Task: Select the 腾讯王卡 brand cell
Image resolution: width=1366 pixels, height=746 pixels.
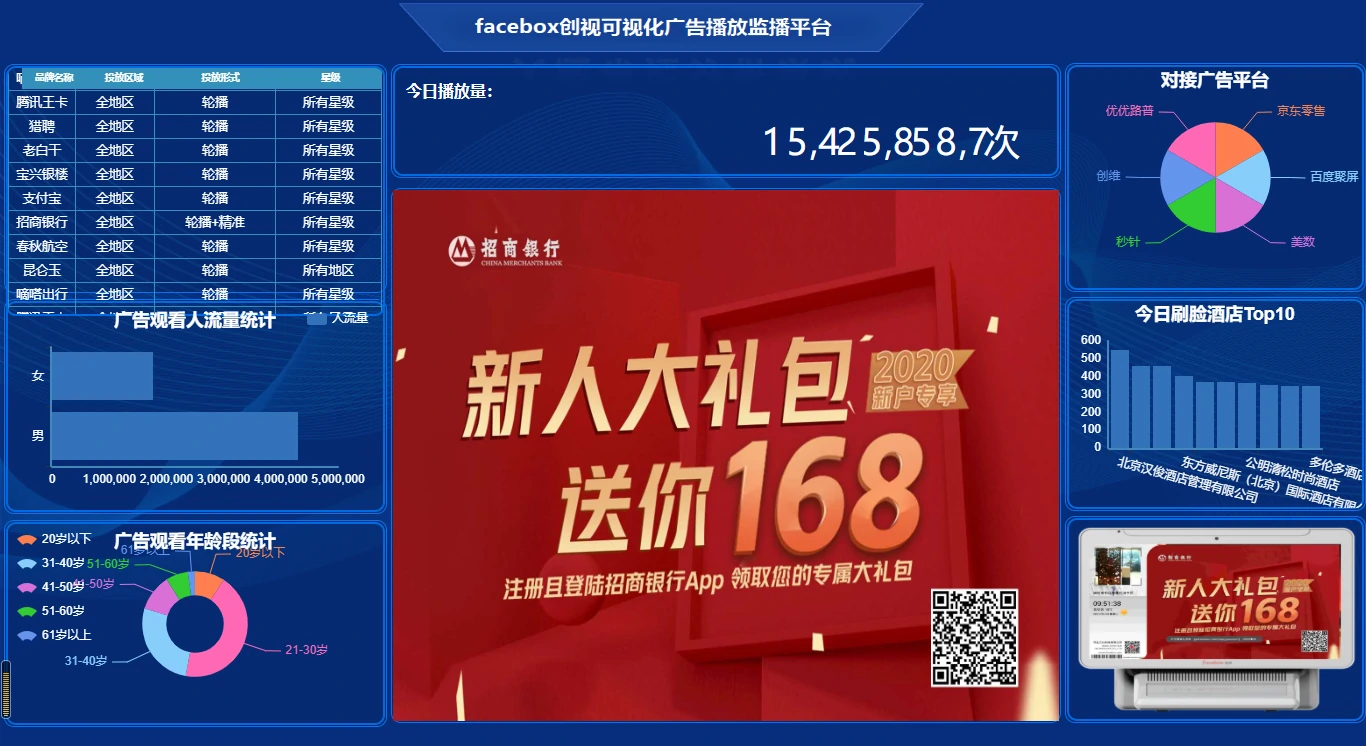Action: [42, 102]
